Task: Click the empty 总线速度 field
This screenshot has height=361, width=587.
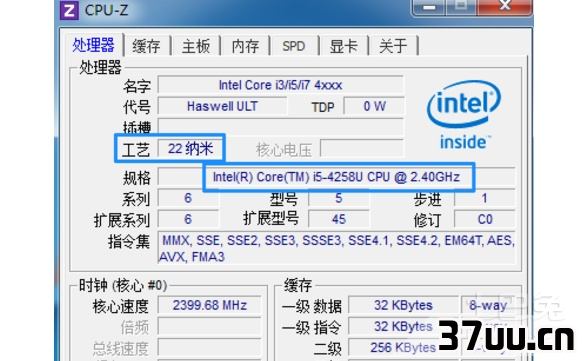Action: [x=209, y=348]
